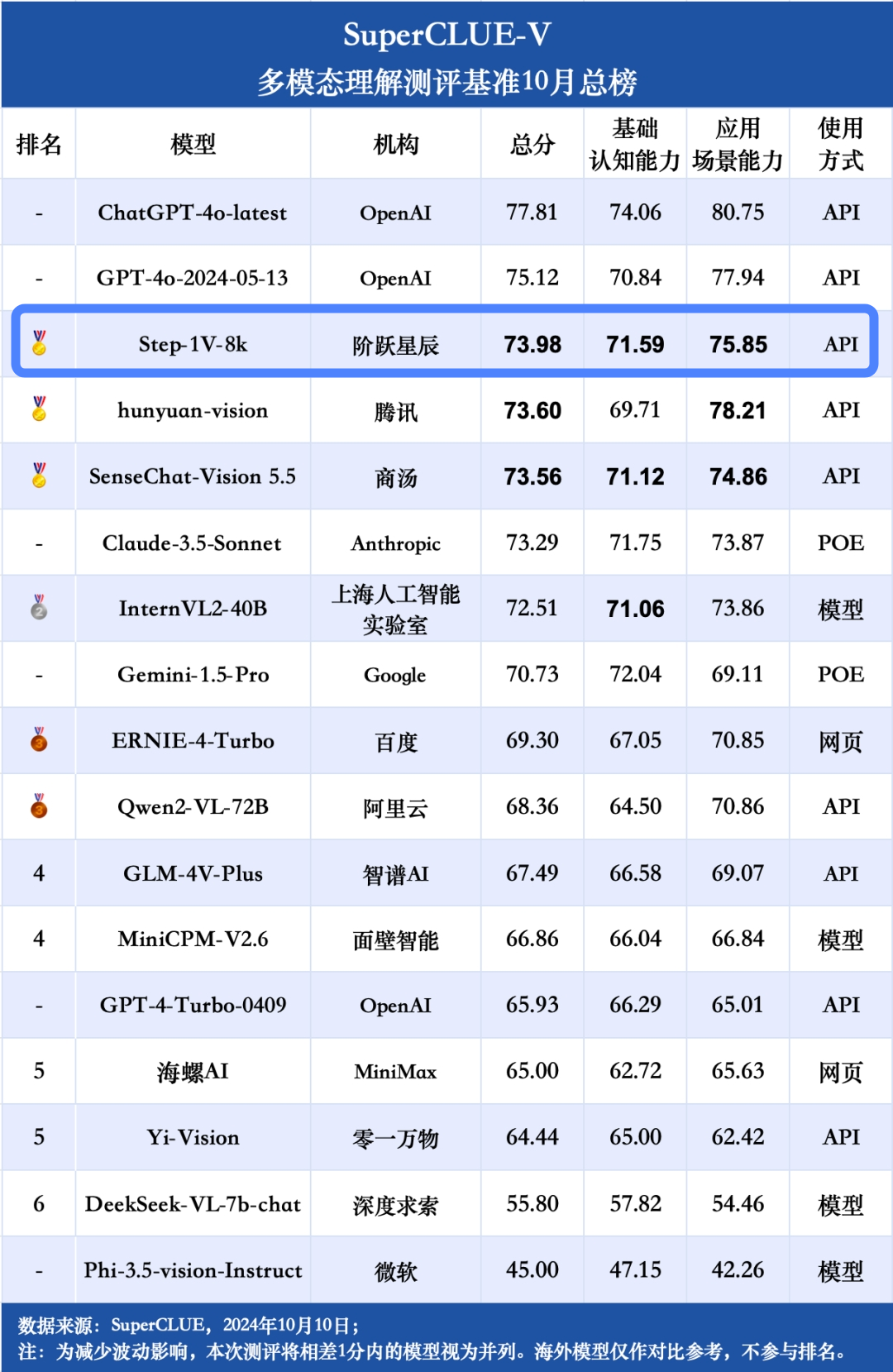893x1372 pixels.
Task: Click the cognition score 57.82
Action: [635, 1203]
